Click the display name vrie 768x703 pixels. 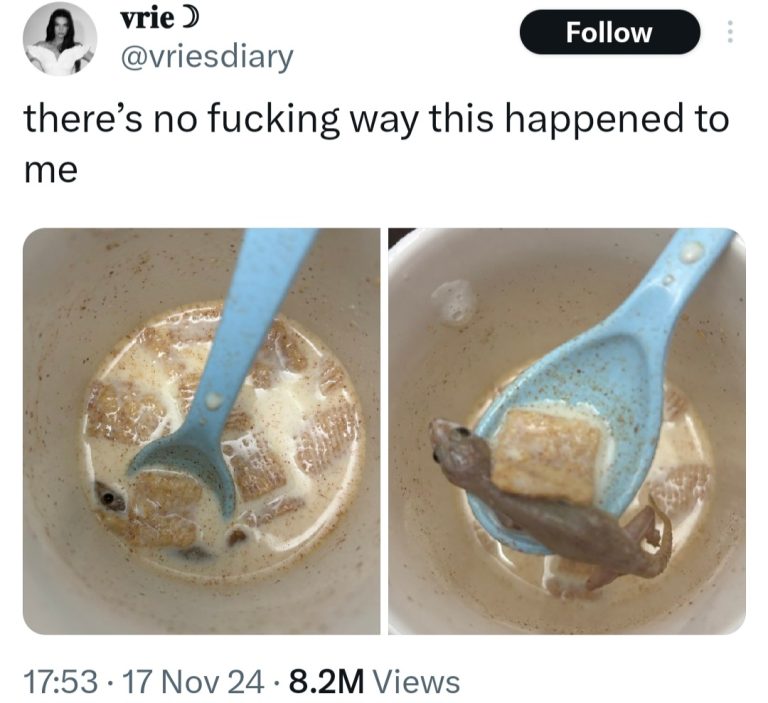tap(147, 19)
